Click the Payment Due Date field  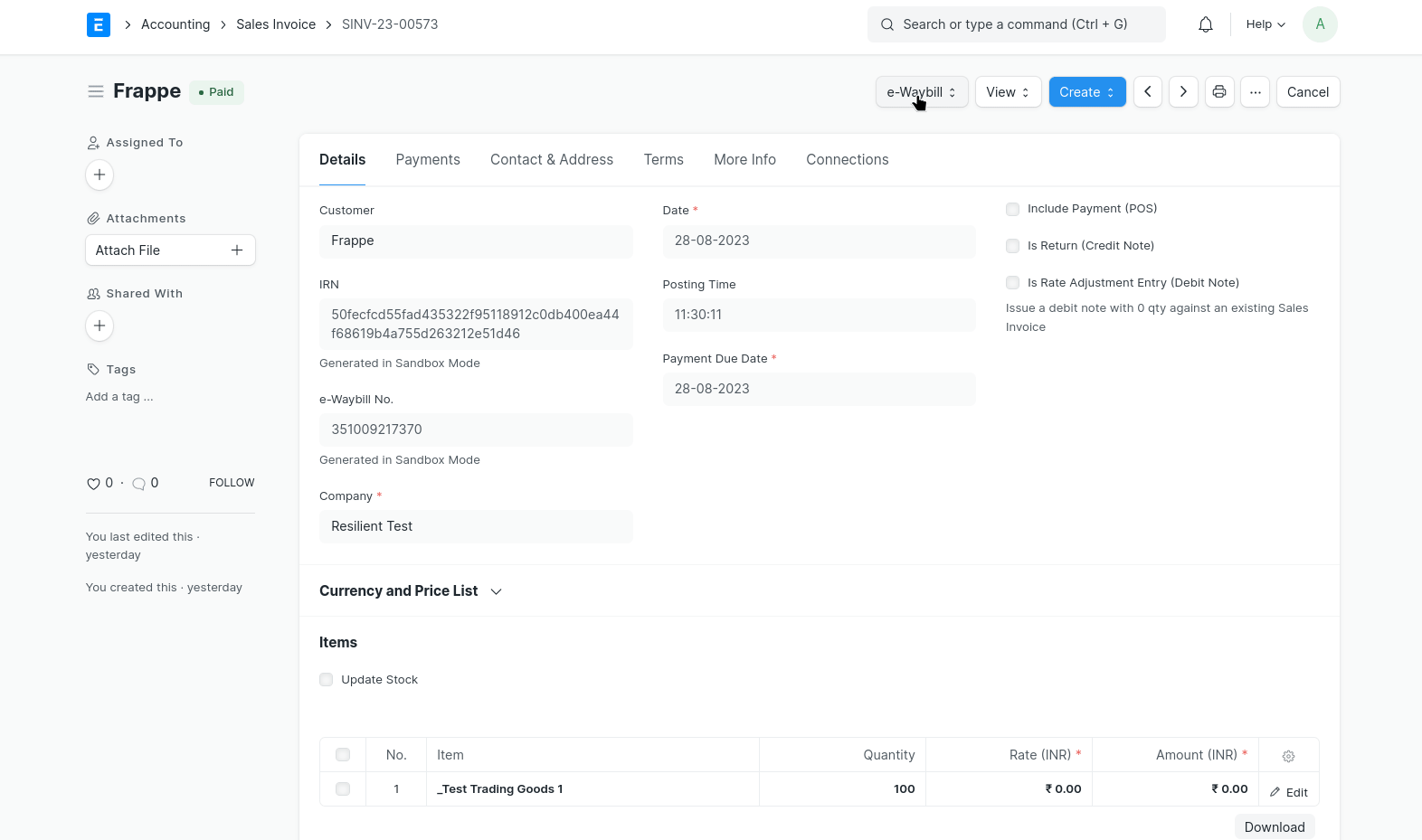click(x=819, y=390)
